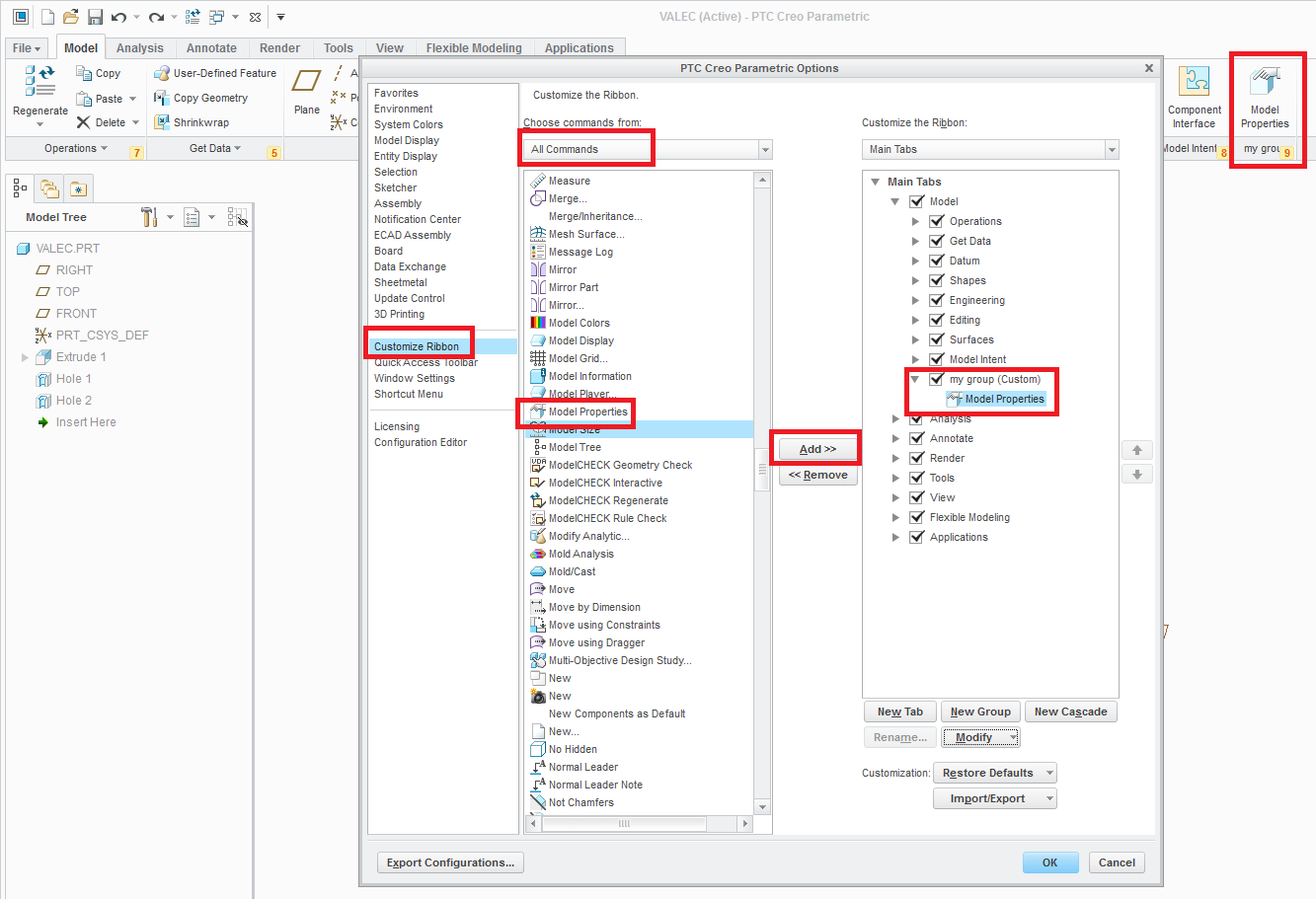The image size is (1316, 899).
Task: Switch to the Analysis ribbon tab
Action: click(x=140, y=47)
